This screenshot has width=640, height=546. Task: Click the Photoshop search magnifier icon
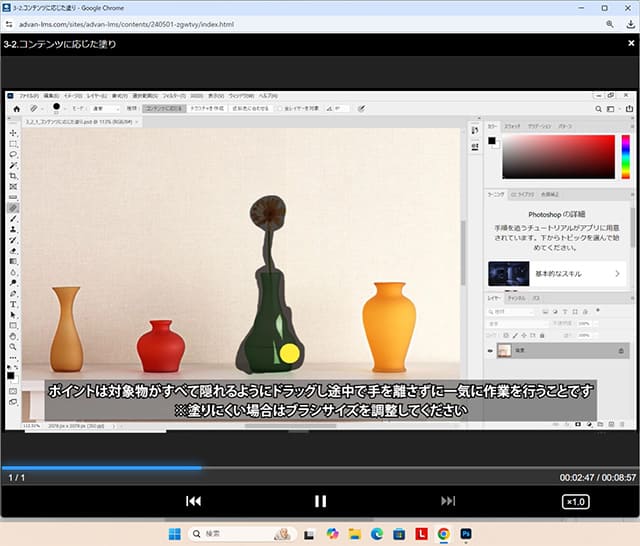(598, 109)
